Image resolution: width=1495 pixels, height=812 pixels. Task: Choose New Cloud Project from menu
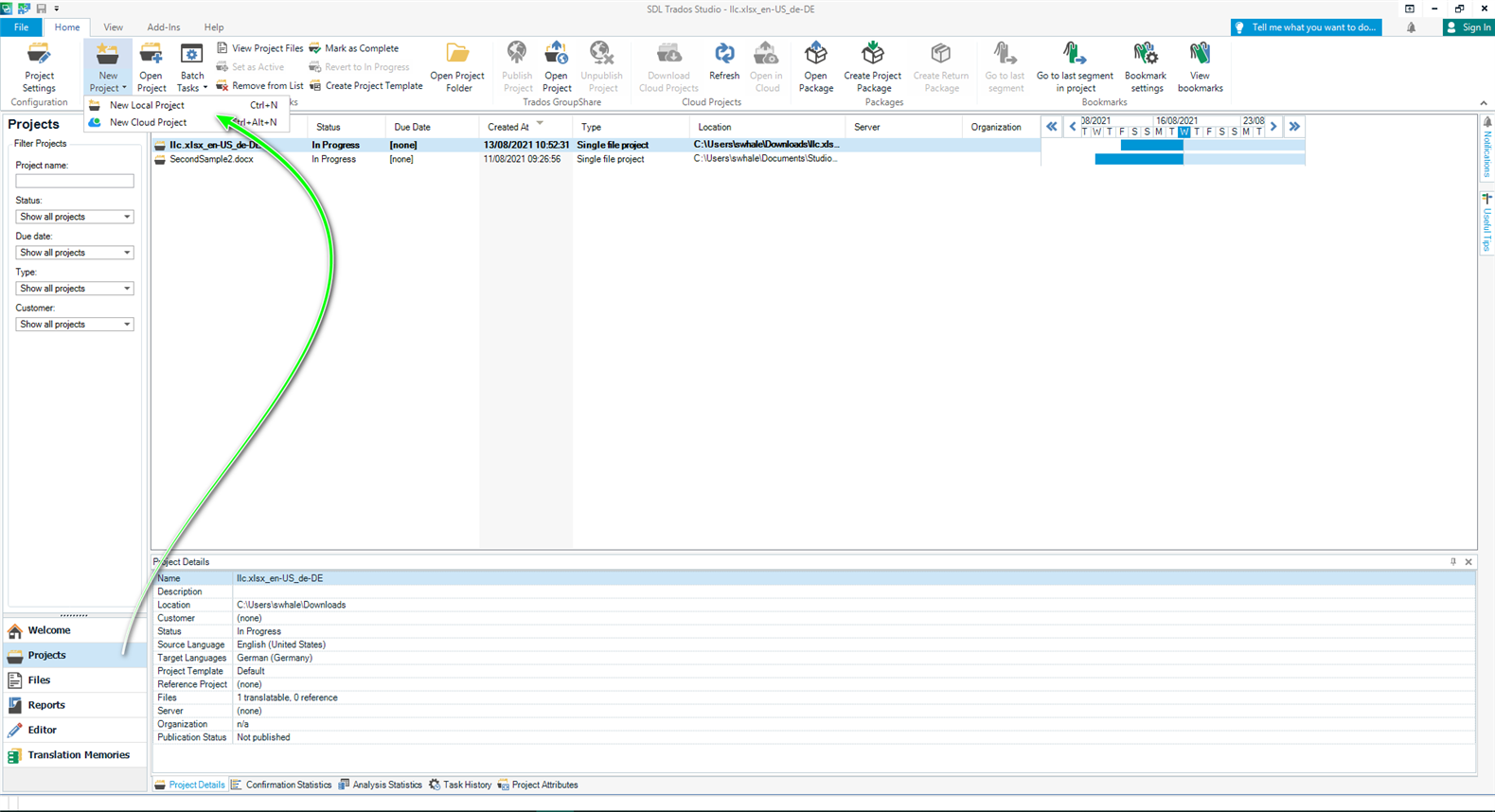[x=148, y=122]
